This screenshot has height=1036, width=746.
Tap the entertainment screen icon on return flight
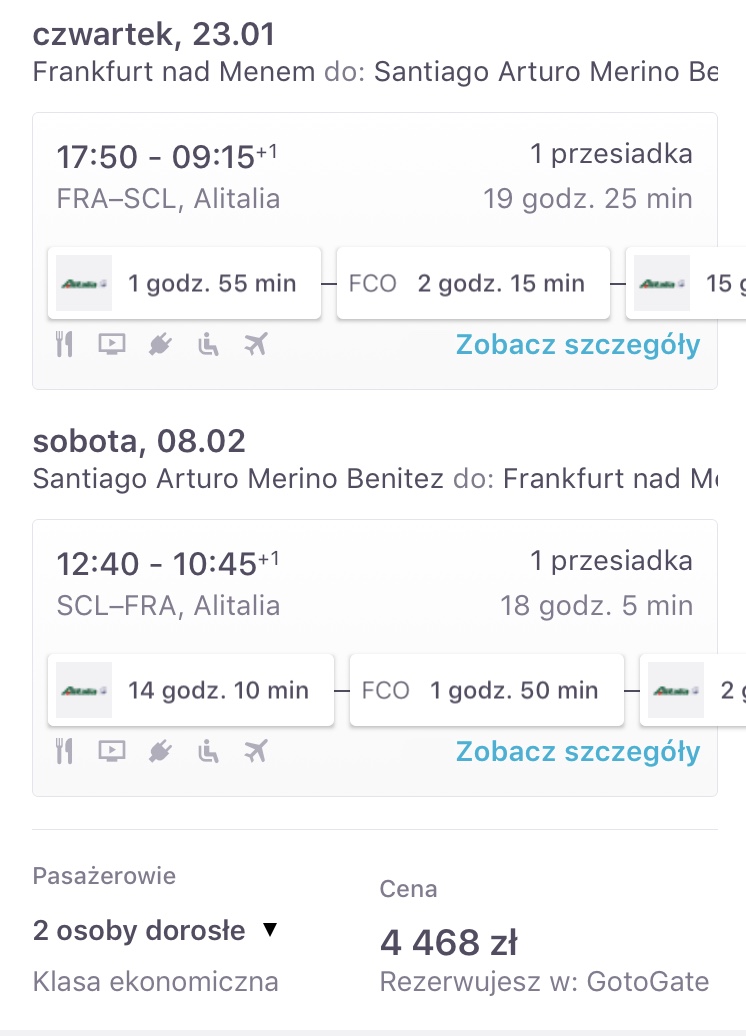tap(112, 751)
